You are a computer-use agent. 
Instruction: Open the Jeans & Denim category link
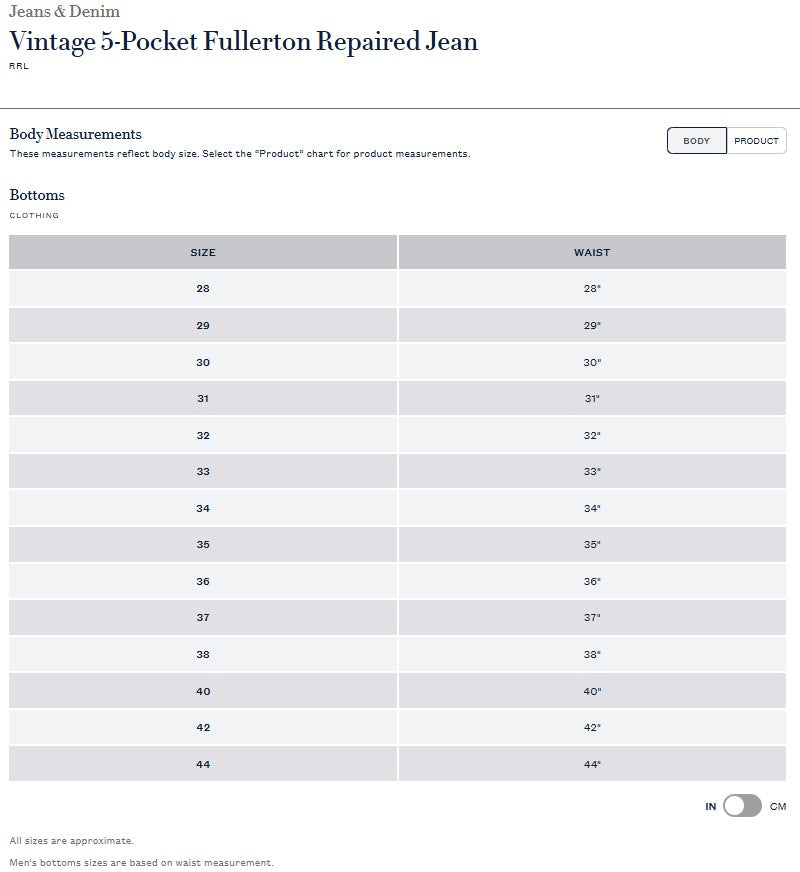click(64, 11)
